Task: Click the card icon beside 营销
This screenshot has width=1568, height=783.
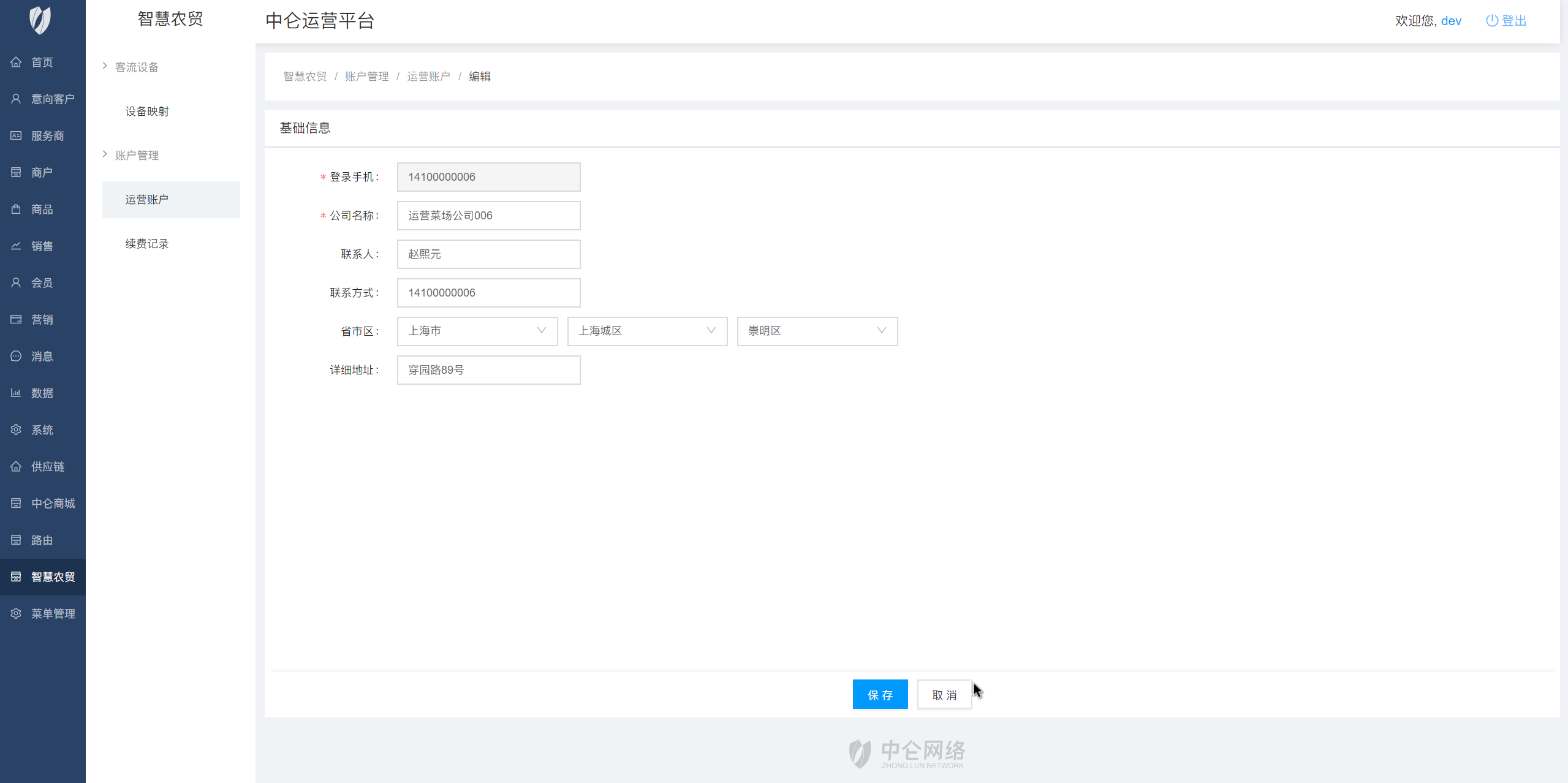Action: [x=16, y=319]
